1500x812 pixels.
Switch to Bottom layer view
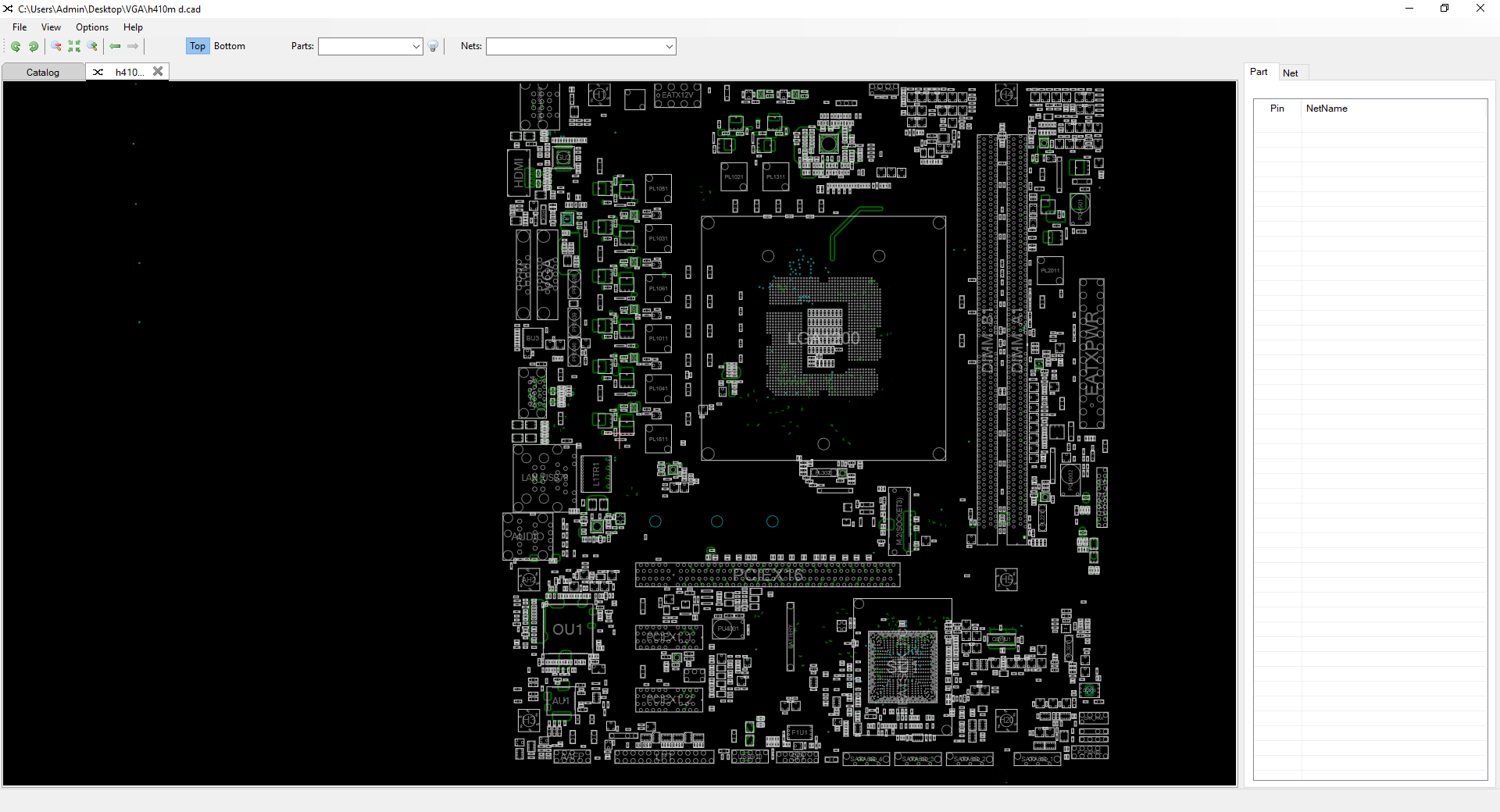click(230, 46)
